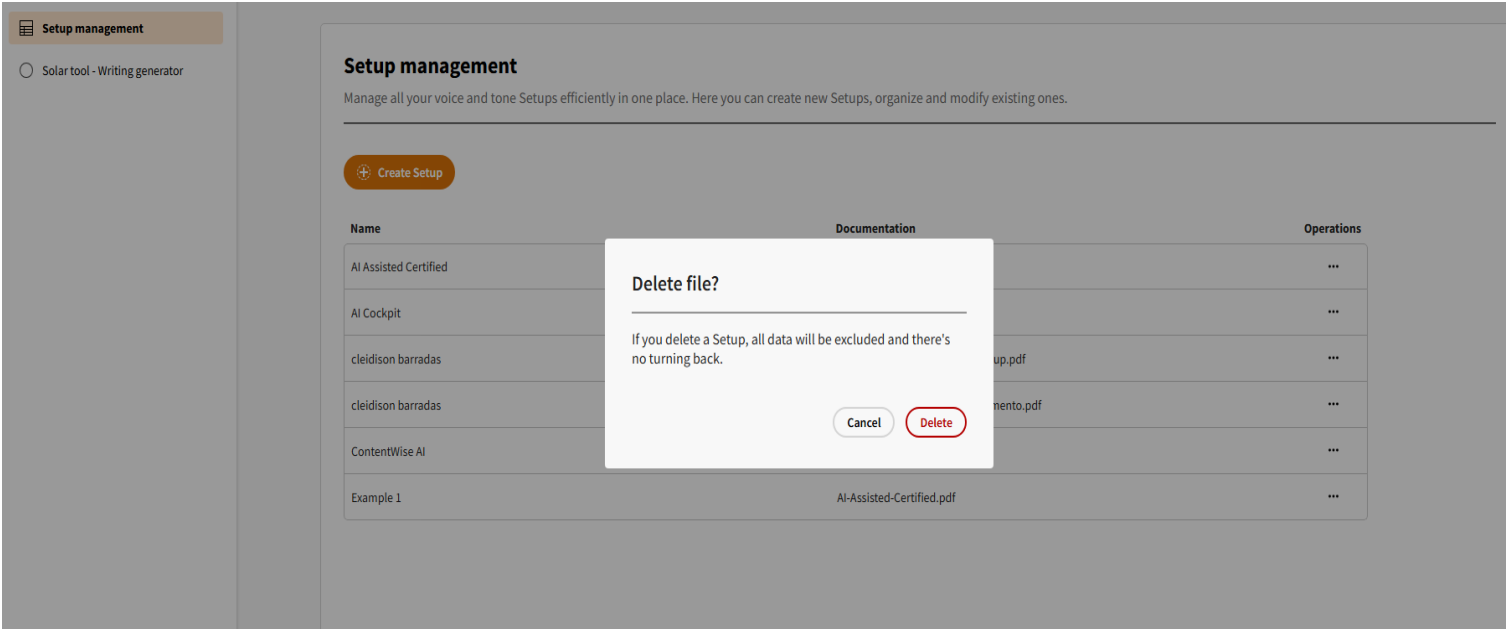This screenshot has height=632, width=1506.
Task: Click the table icon beside Setup management
Action: (26, 29)
